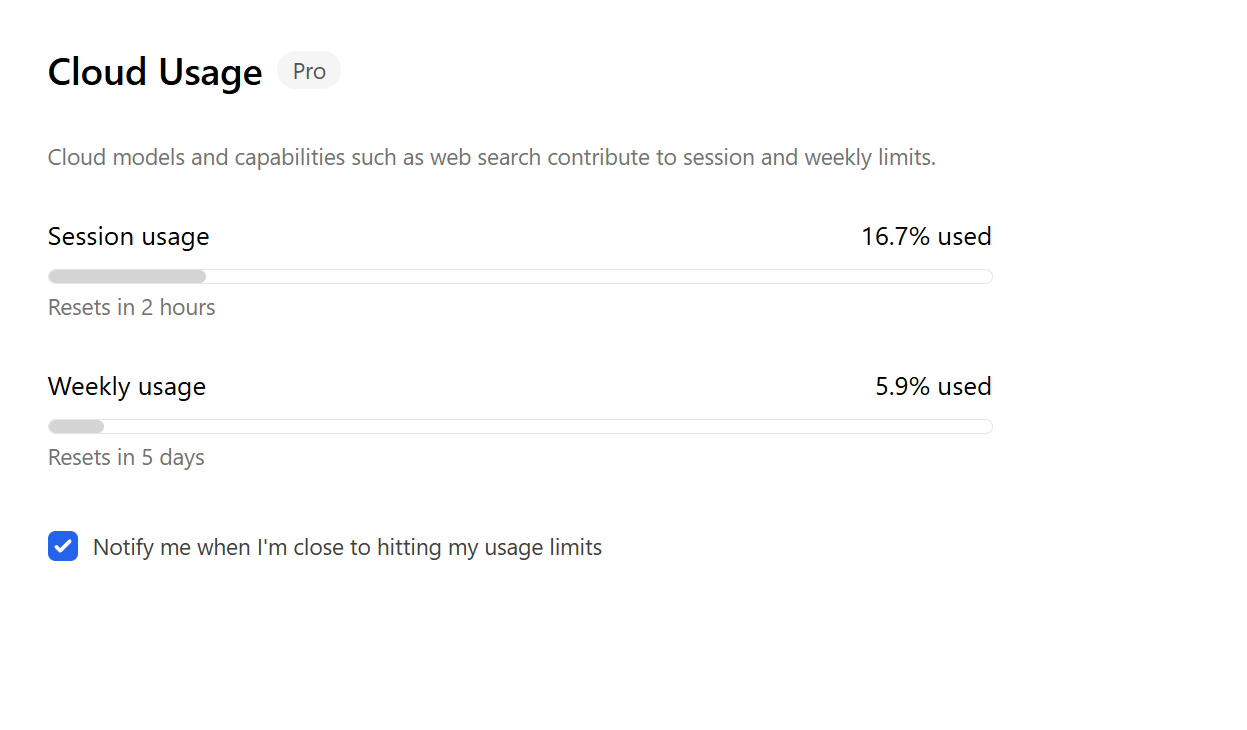Click the filled portion of Session usage bar
Screen dimensions: 1247x730
click(127, 277)
